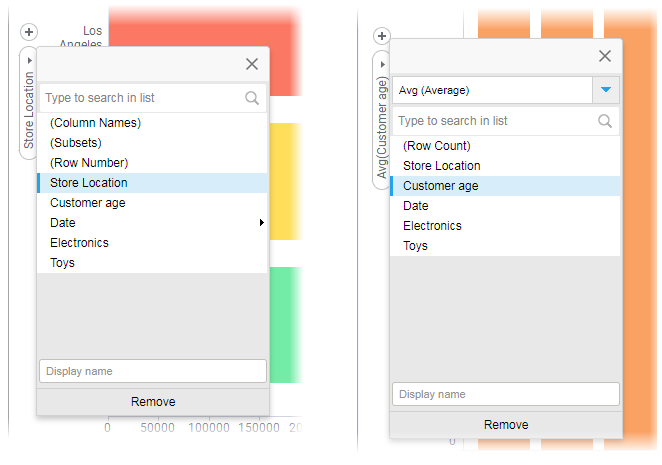Open the Avg(Customer age) axis selector arrow
Screen dimensions: 662x465
point(382,65)
